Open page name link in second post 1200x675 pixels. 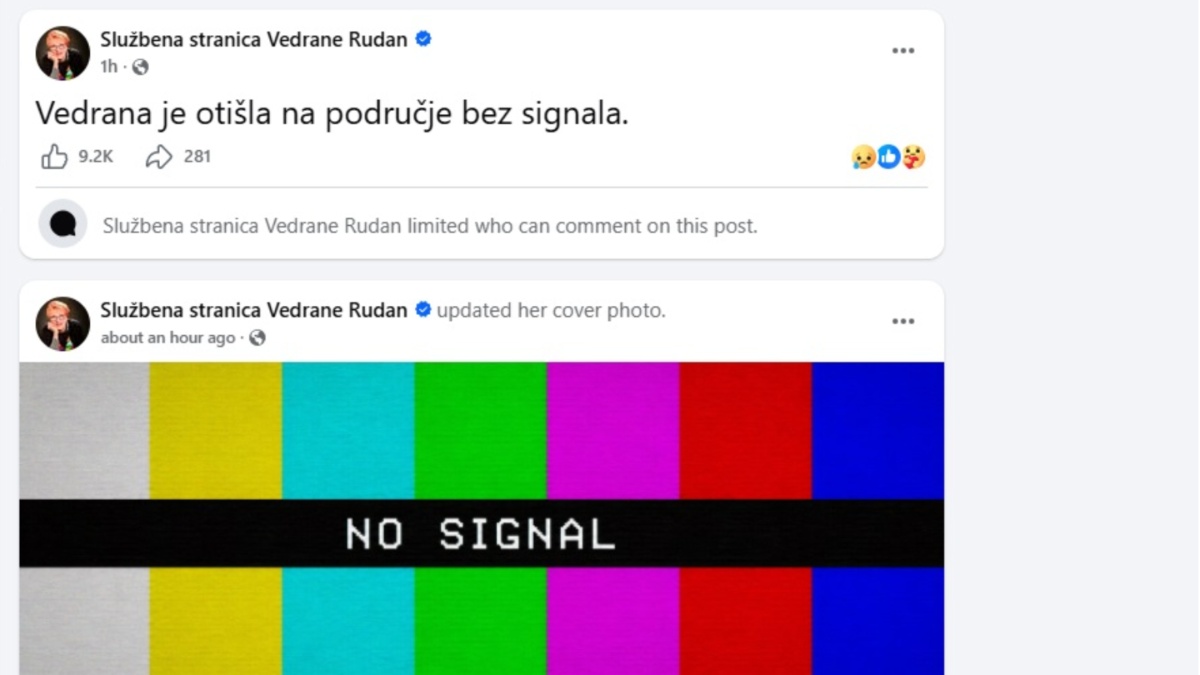point(254,310)
